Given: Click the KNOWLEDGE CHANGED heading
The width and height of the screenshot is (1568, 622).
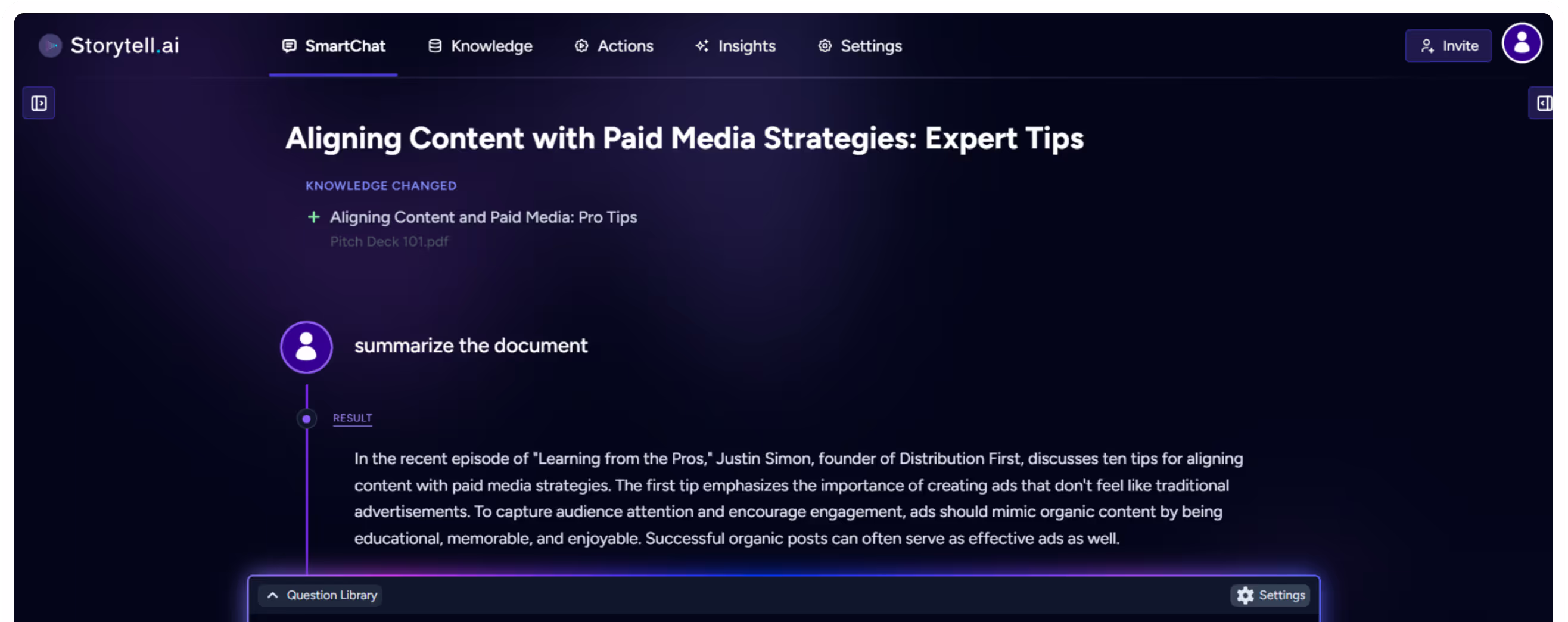Looking at the screenshot, I should tap(381, 186).
